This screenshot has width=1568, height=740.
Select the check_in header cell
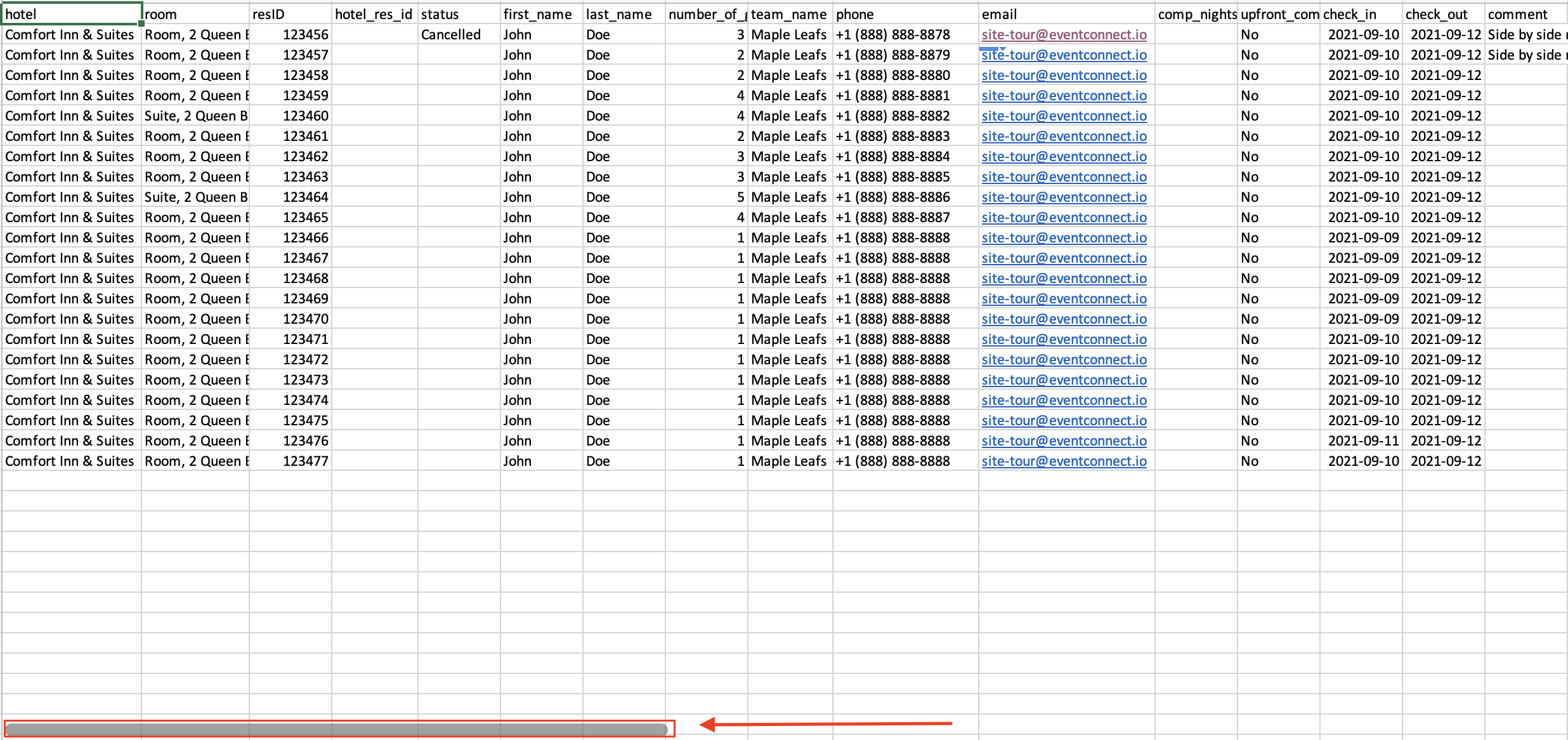pos(1360,14)
